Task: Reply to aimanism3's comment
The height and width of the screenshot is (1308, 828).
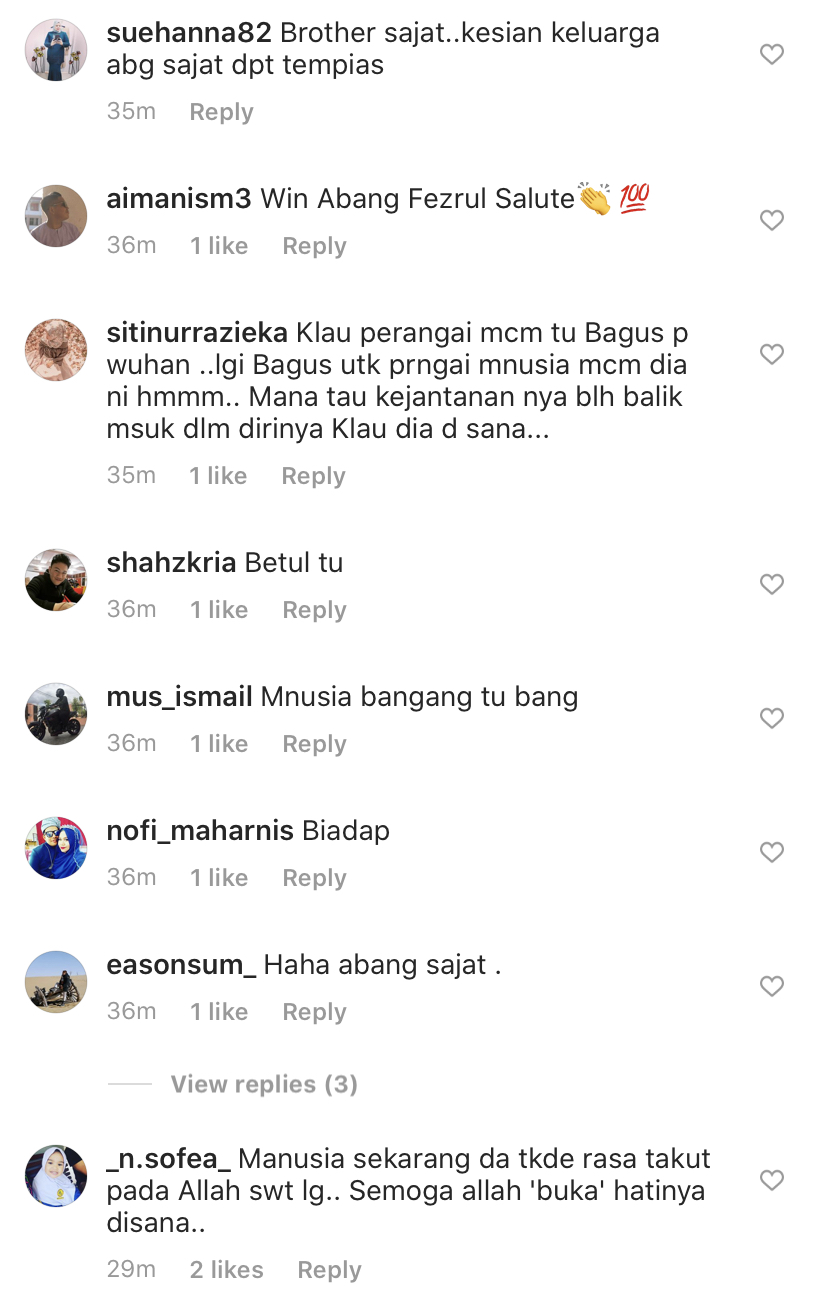Action: coord(314,246)
